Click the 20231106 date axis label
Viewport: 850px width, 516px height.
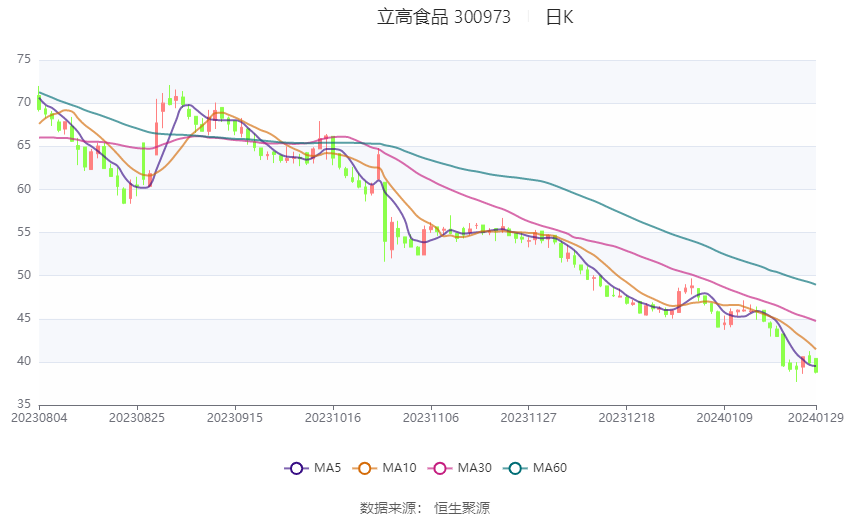pyautogui.click(x=431, y=418)
